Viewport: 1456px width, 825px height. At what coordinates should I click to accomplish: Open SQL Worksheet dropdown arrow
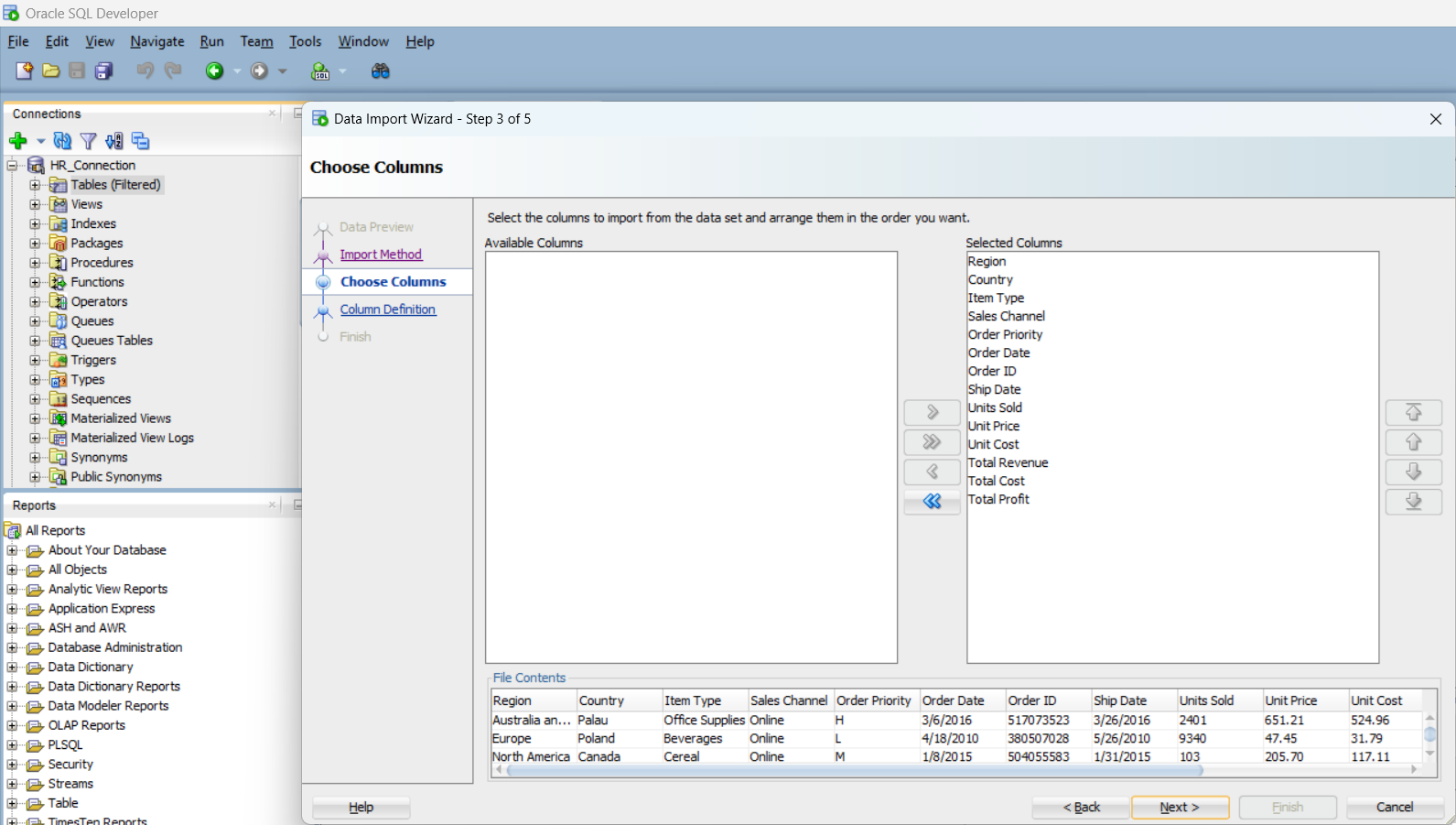pyautogui.click(x=343, y=71)
